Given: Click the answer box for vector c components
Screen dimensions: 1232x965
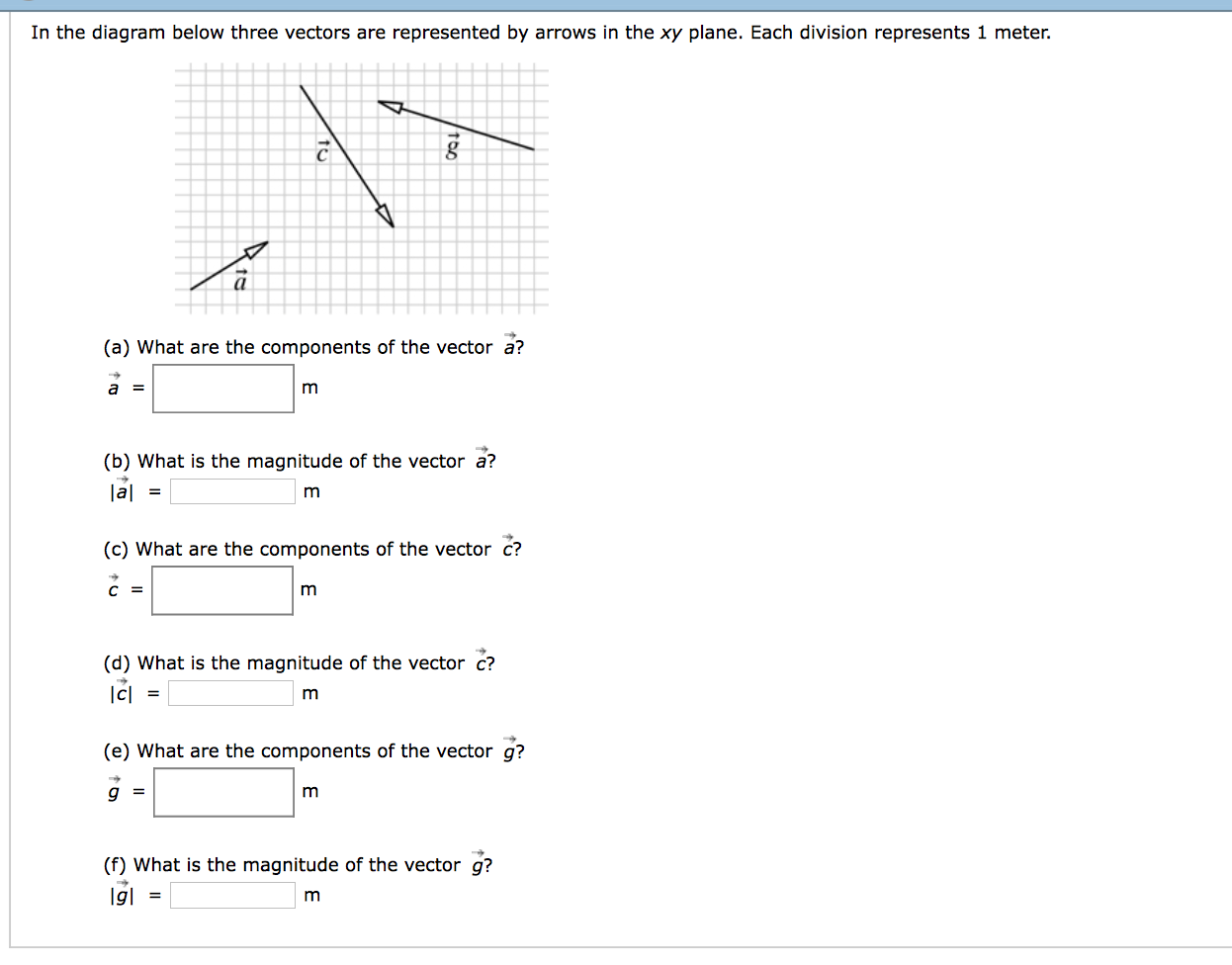Looking at the screenshot, I should (x=221, y=589).
